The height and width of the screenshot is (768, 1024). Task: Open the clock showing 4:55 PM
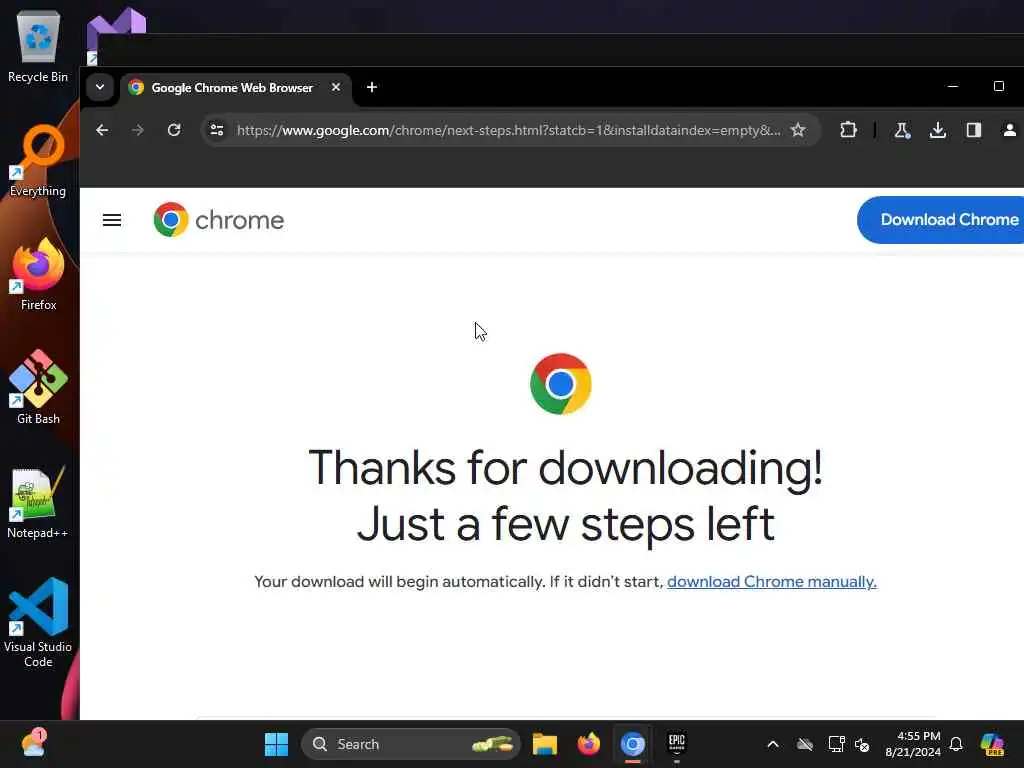point(912,744)
